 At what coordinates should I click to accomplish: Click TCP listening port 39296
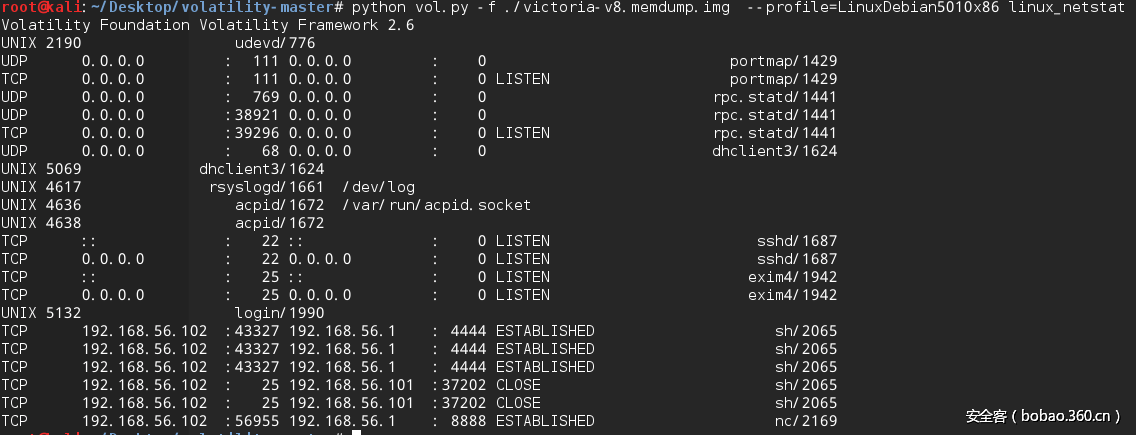[257, 133]
